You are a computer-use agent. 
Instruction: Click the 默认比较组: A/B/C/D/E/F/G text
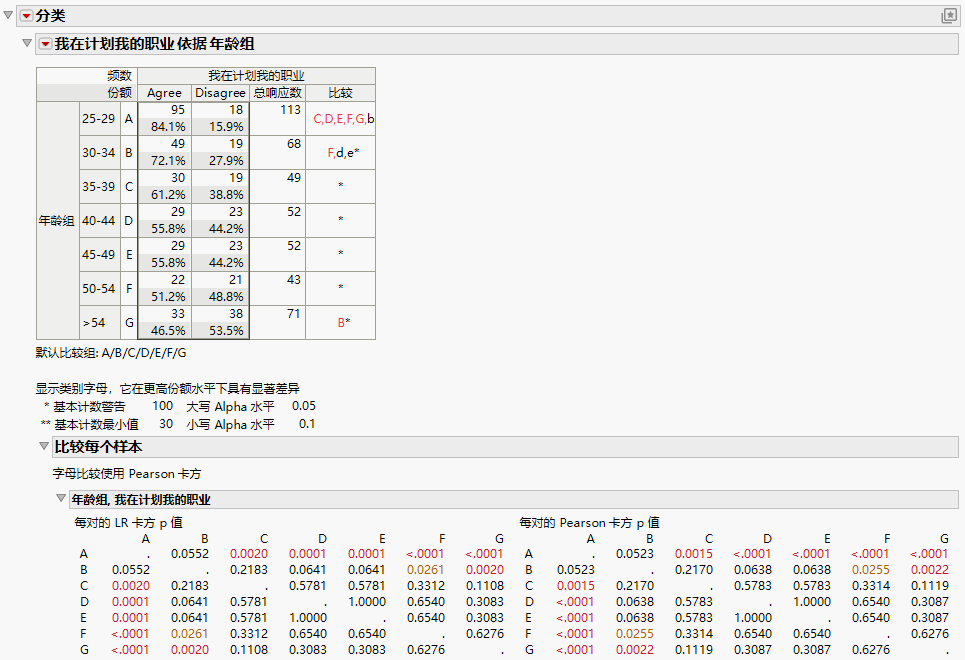tap(111, 353)
